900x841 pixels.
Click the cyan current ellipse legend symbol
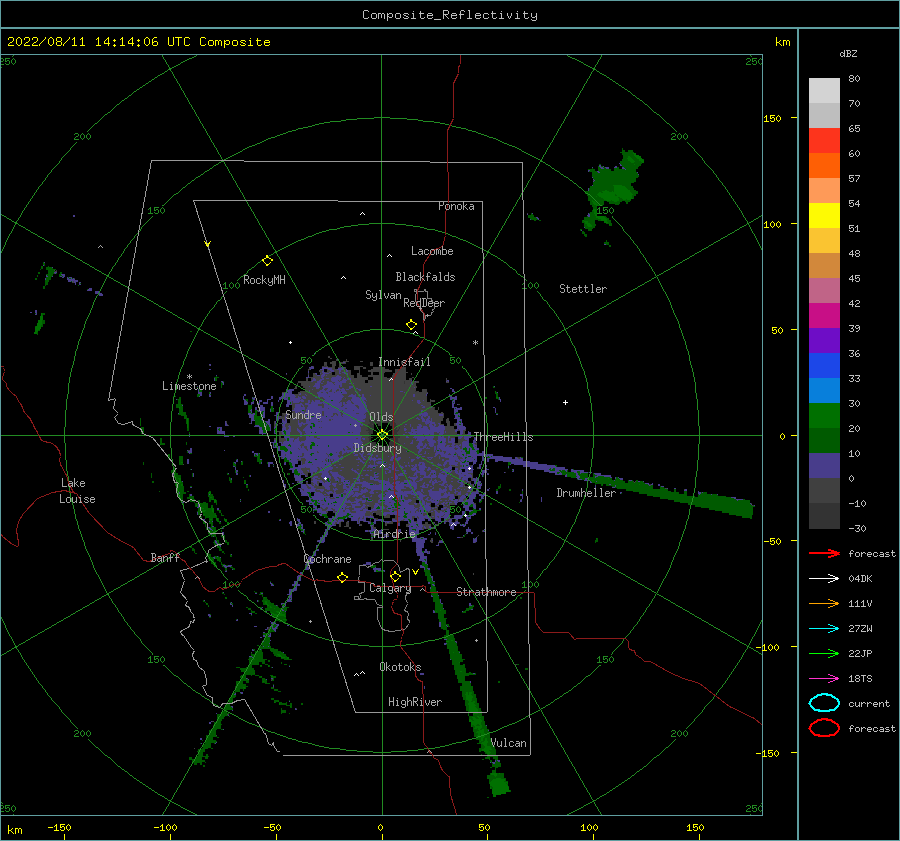click(x=824, y=703)
